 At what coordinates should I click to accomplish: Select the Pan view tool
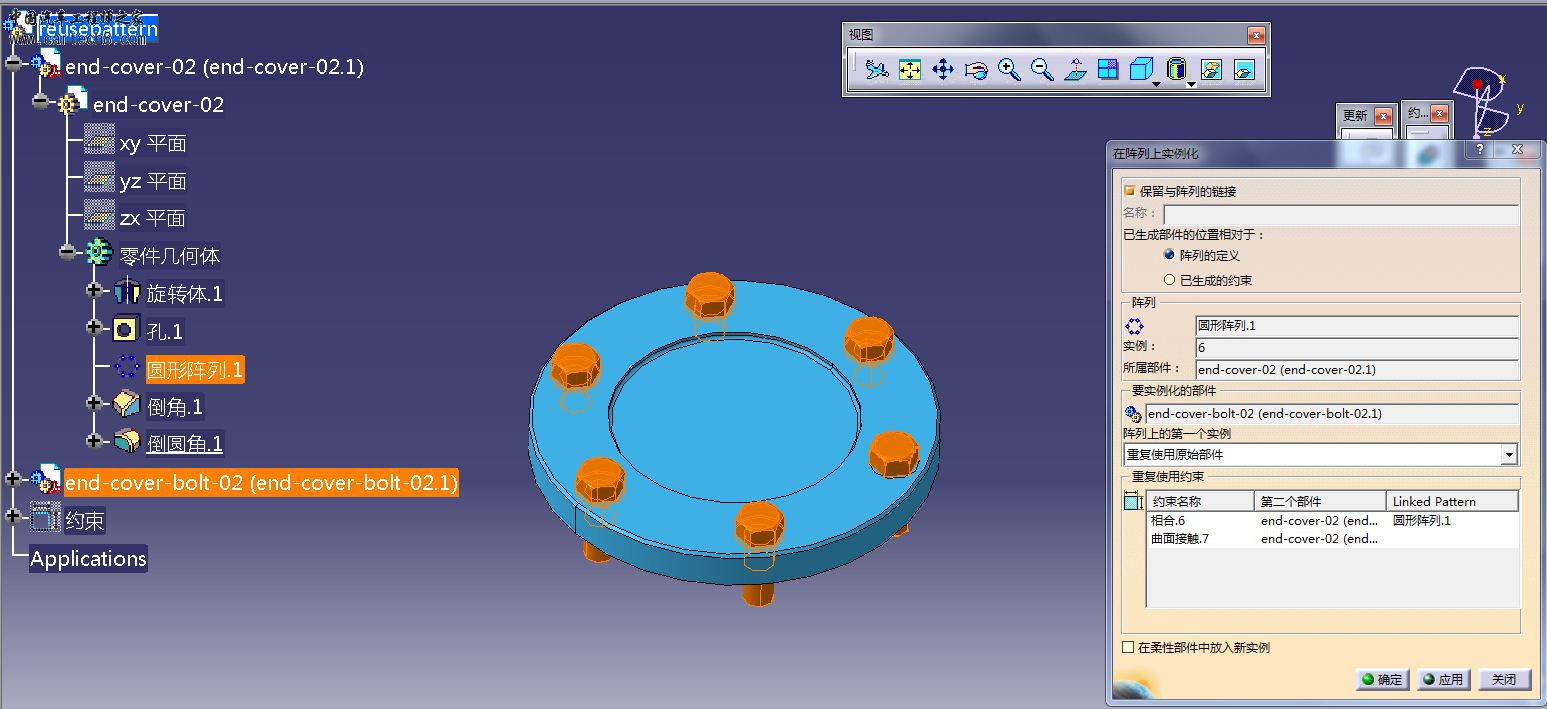pyautogui.click(x=943, y=70)
